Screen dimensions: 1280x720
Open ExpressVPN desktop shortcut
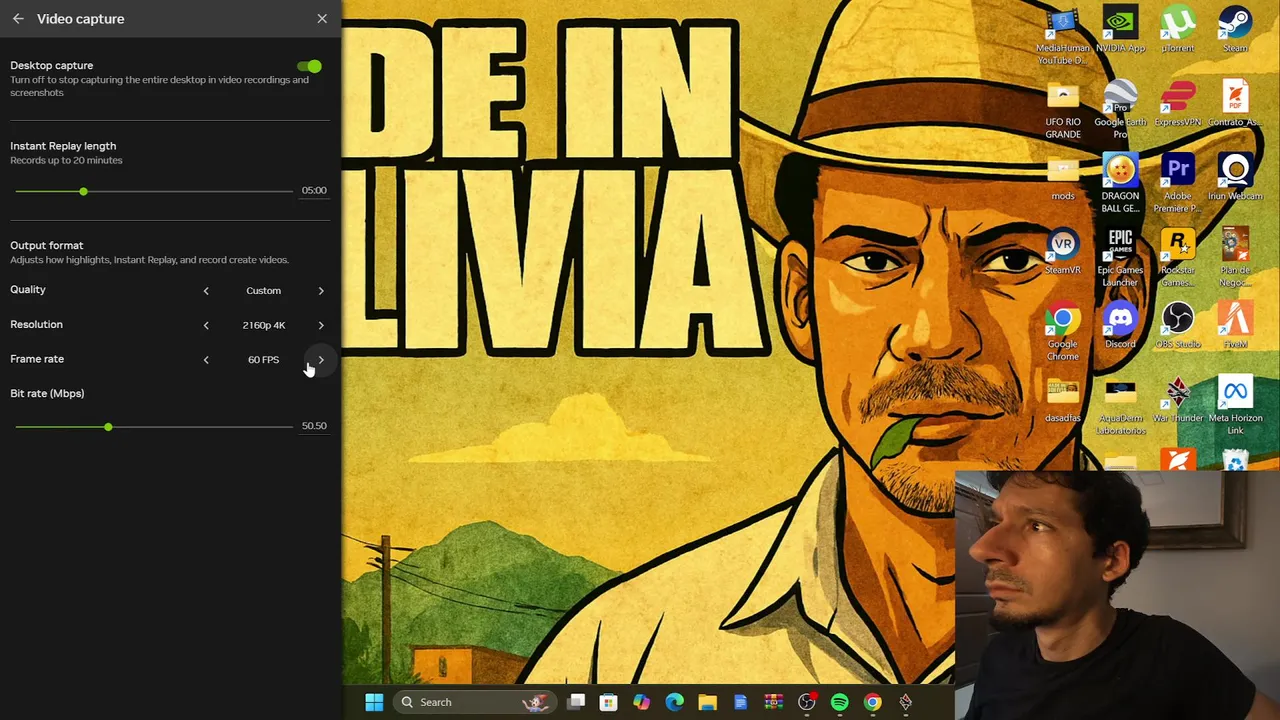coord(1178,104)
